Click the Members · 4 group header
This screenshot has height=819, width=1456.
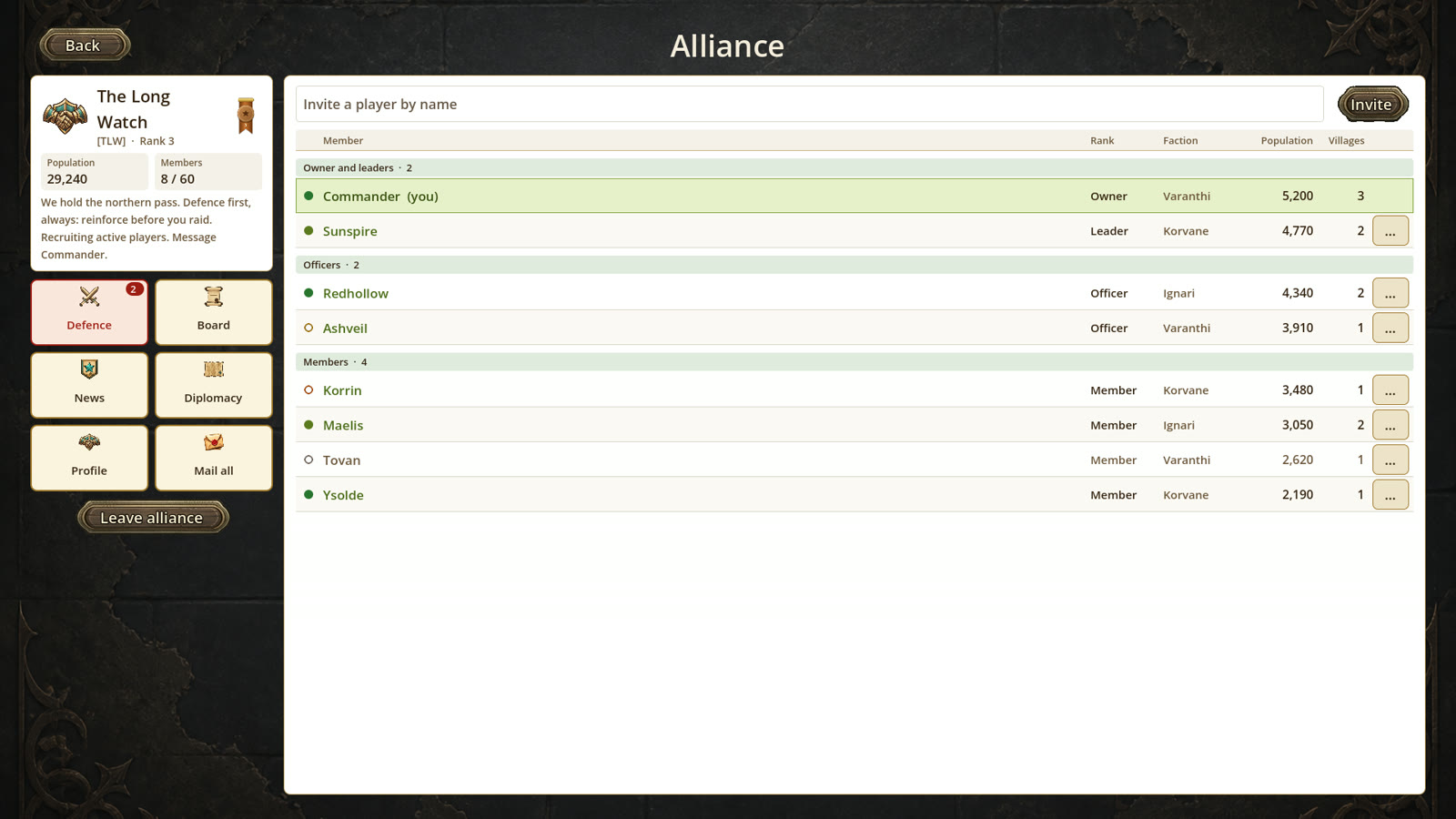(x=854, y=362)
